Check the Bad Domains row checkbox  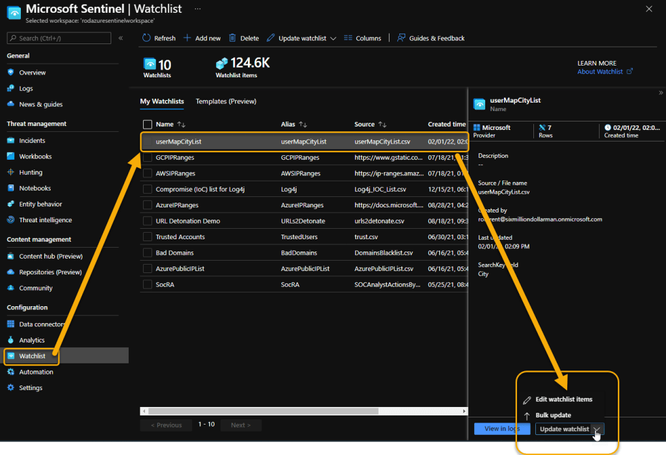147,253
